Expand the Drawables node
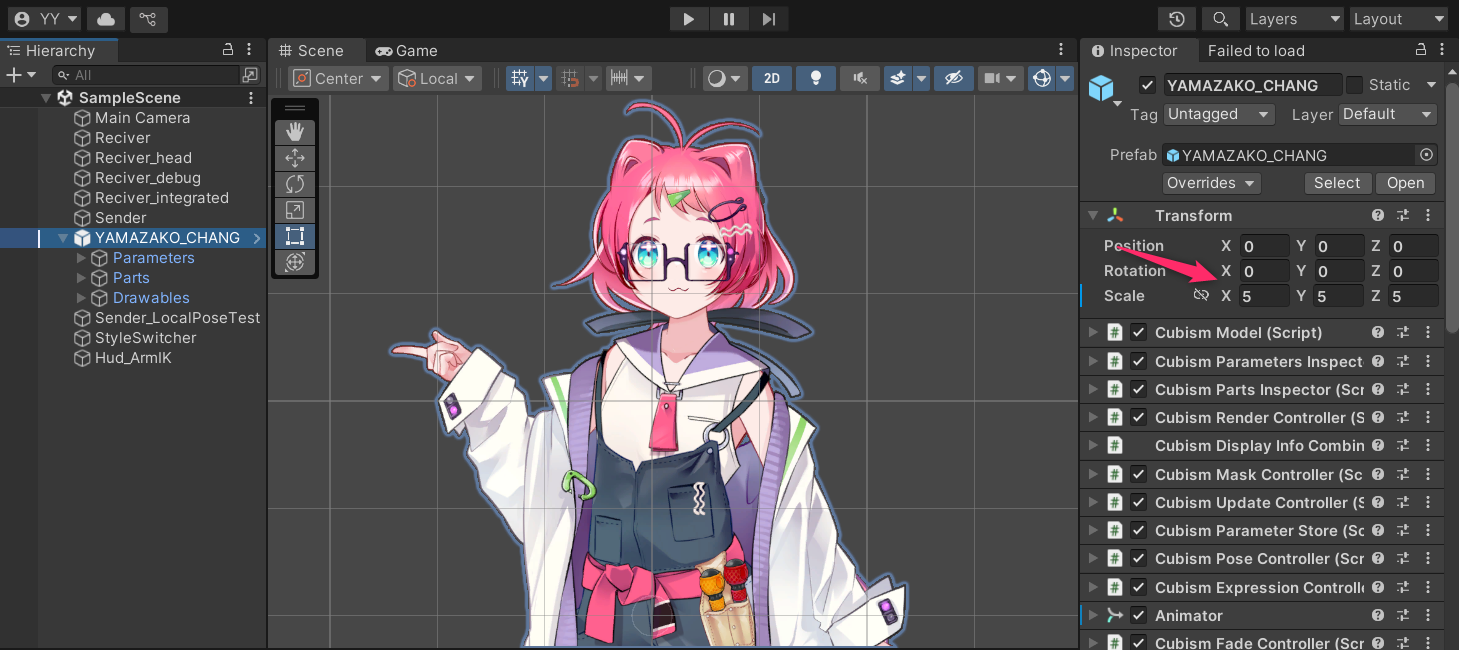 [x=82, y=298]
